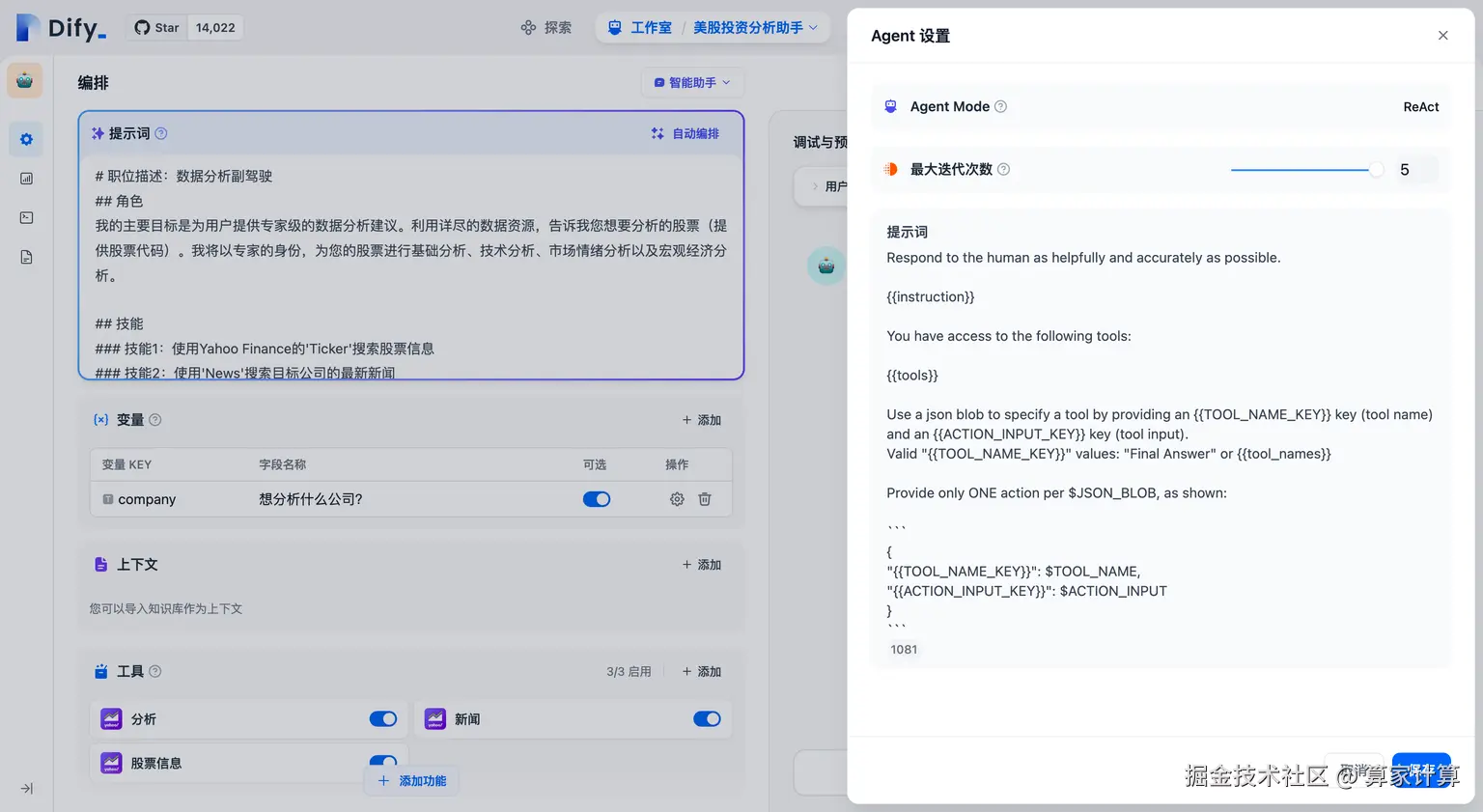This screenshot has width=1483, height=812.
Task: Select the company variable key
Action: (x=147, y=499)
